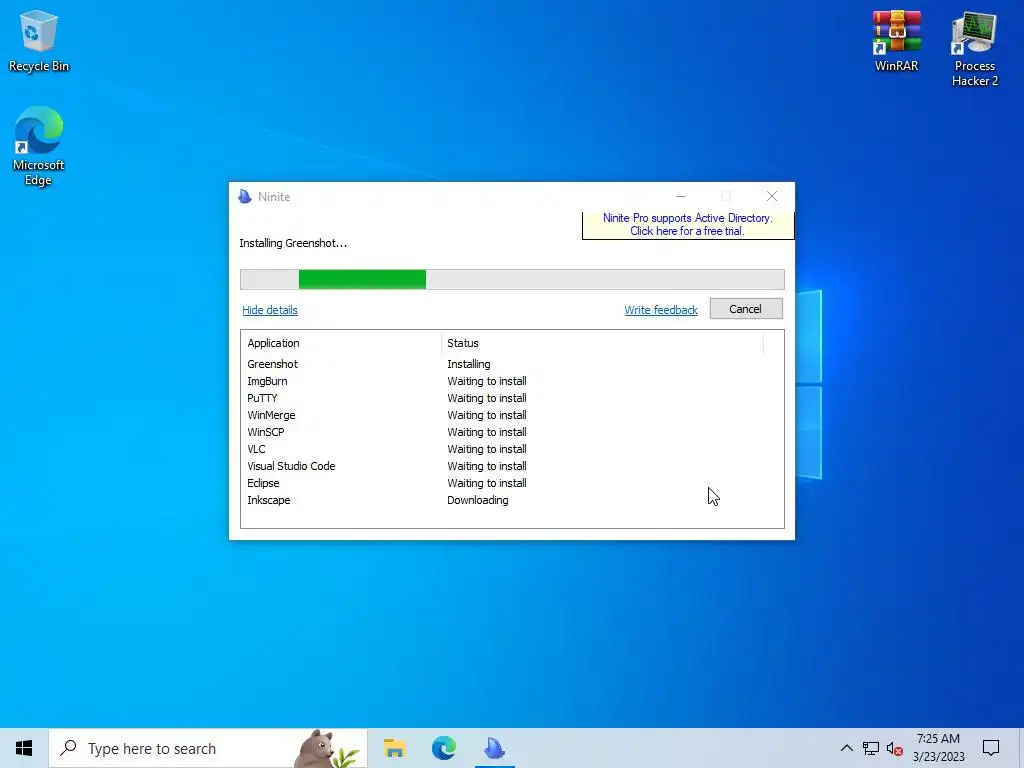Click the bear illustration in search box

point(327,748)
